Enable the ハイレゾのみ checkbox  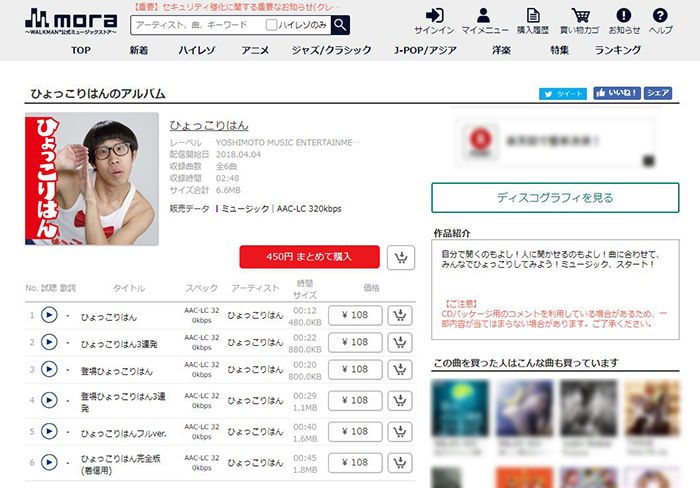272,25
